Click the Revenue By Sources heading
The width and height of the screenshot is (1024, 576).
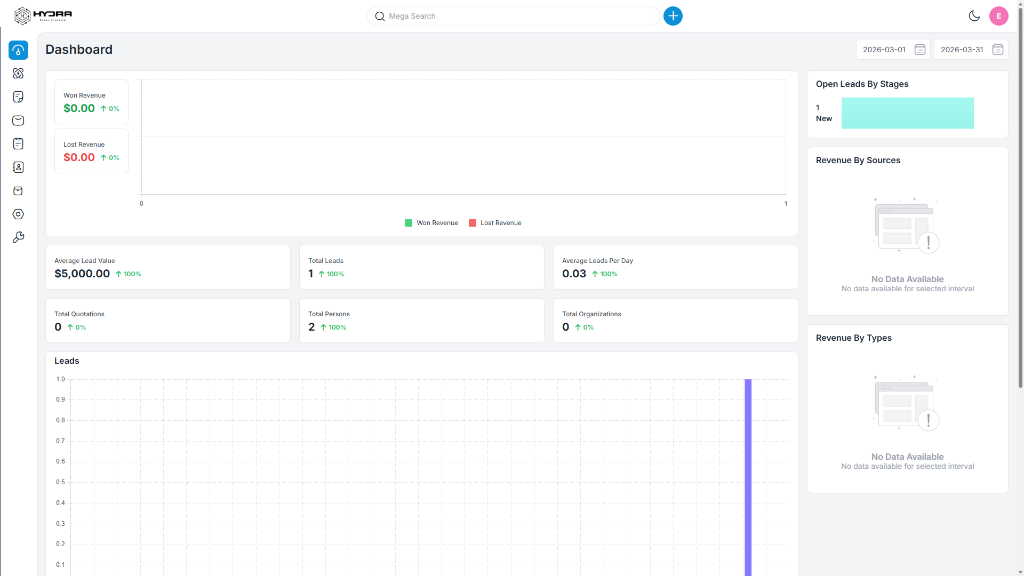point(858,160)
